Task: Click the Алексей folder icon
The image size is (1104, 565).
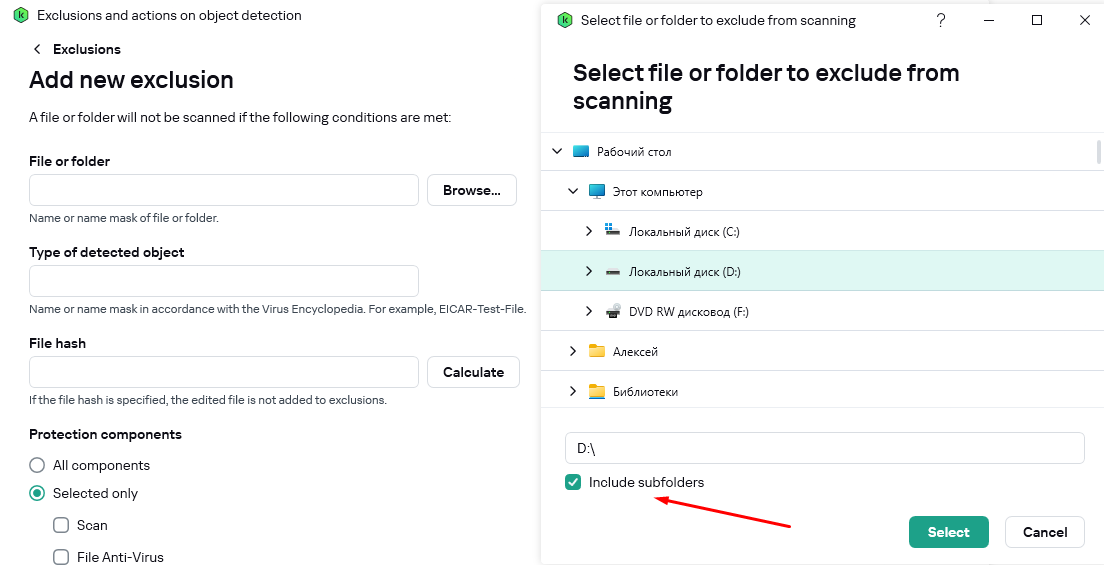Action: (597, 351)
